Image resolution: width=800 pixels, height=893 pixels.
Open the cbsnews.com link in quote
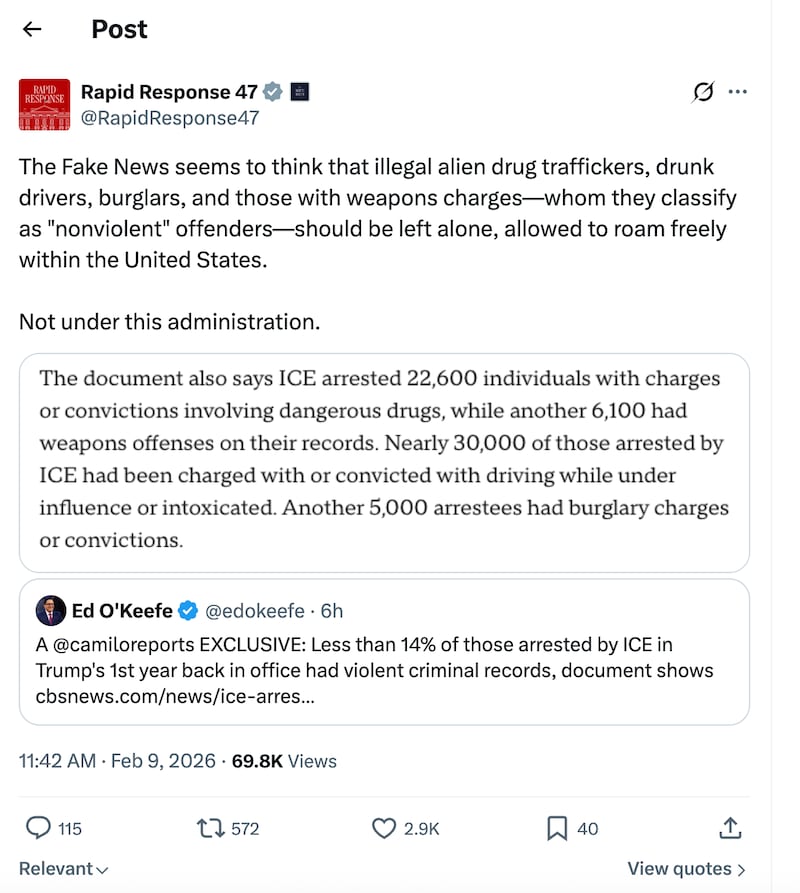pos(174,696)
